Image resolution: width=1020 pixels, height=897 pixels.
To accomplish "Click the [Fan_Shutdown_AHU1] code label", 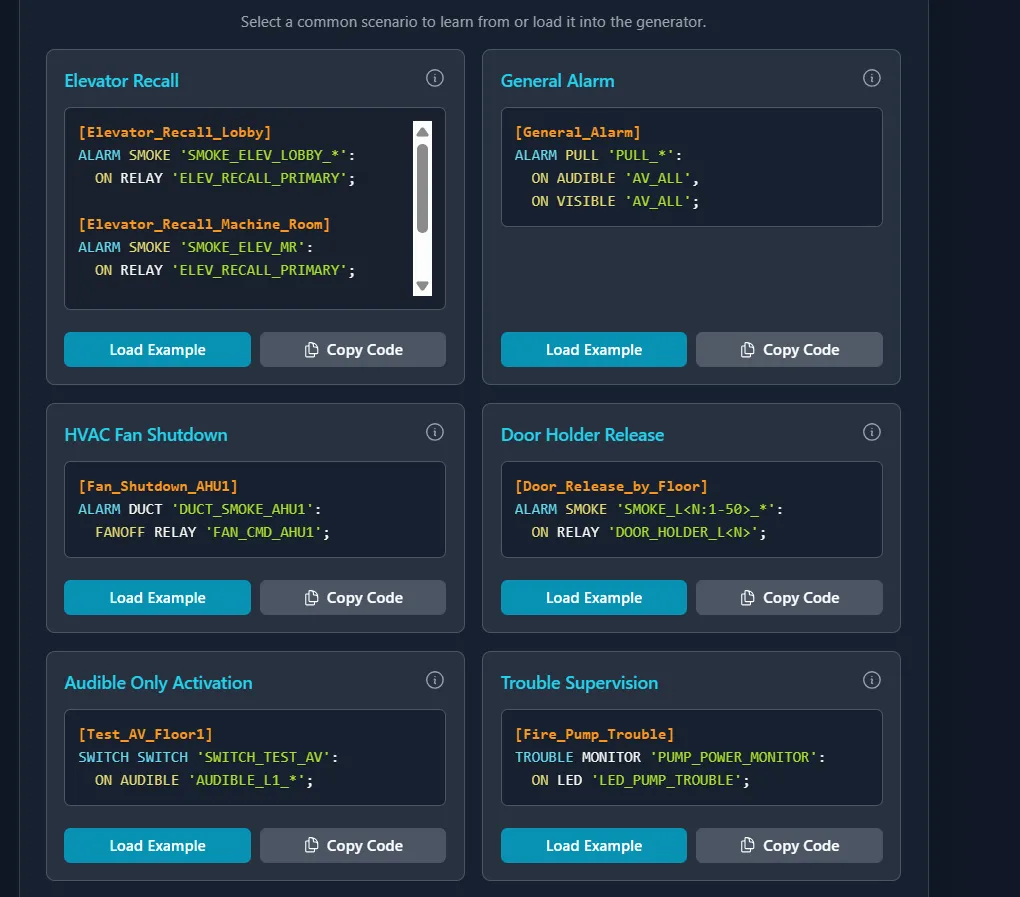I will pyautogui.click(x=158, y=486).
